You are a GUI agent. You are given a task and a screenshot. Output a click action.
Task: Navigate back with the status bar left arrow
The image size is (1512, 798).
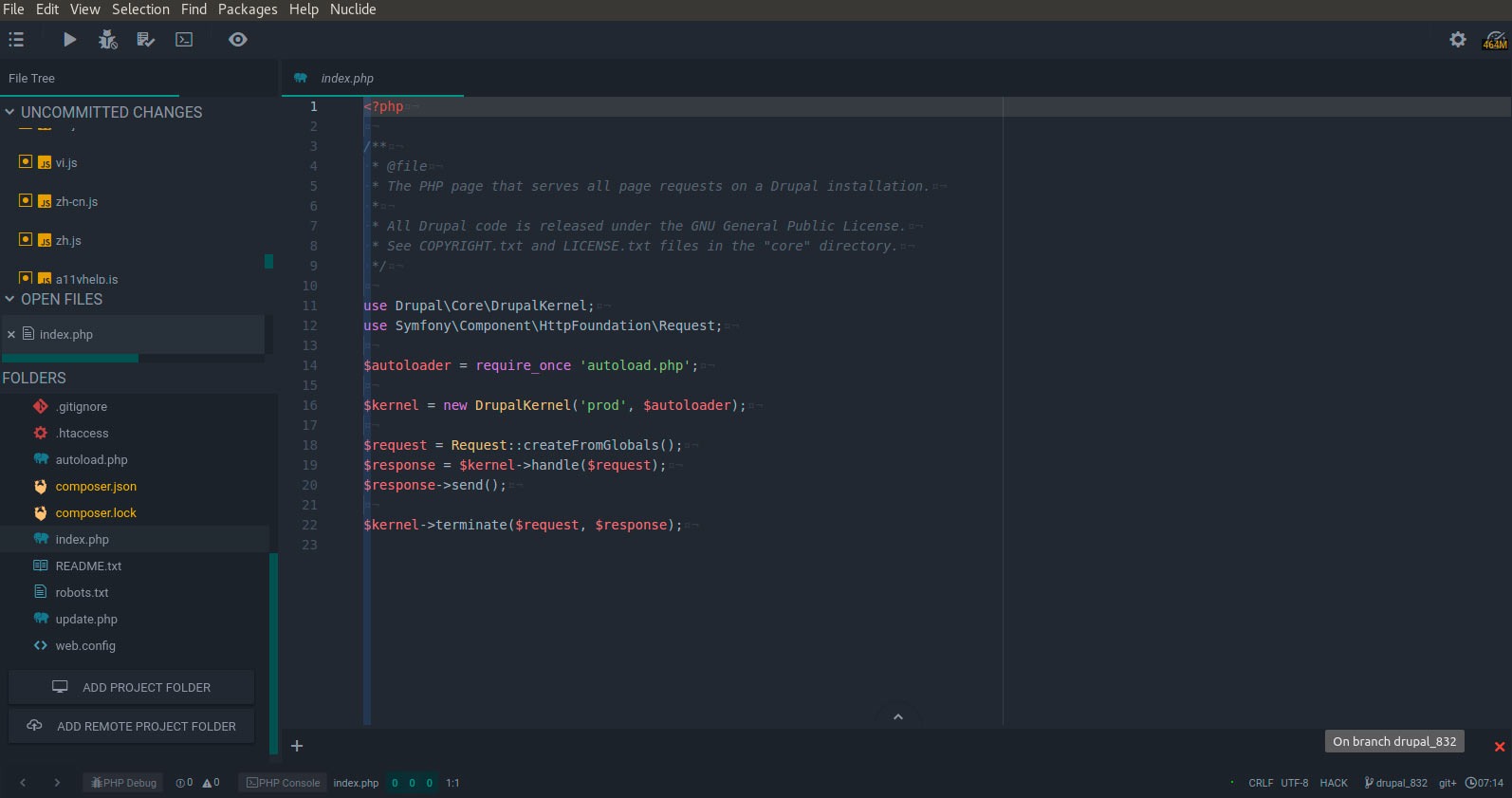point(23,783)
